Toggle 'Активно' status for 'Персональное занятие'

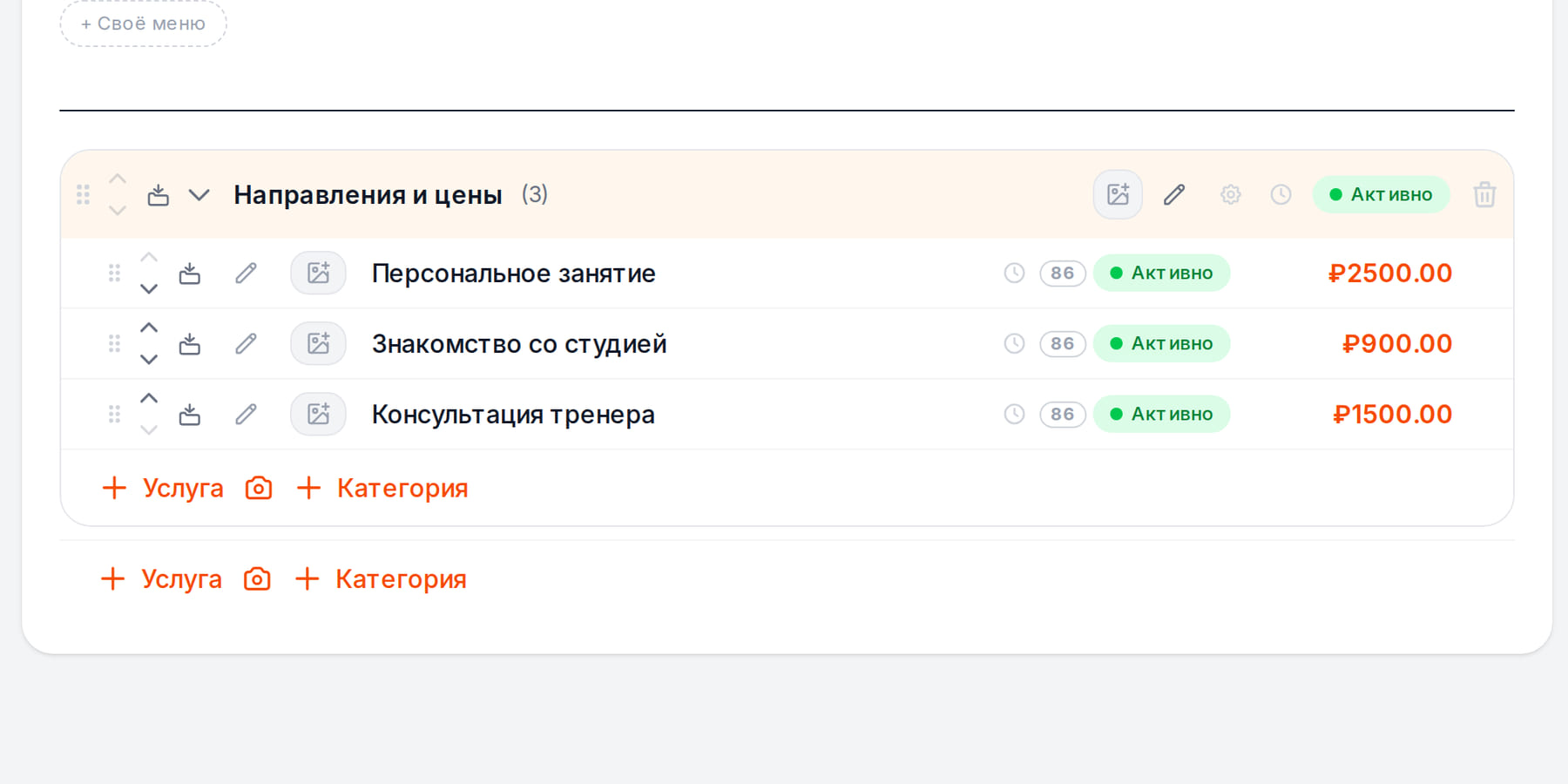point(1161,273)
